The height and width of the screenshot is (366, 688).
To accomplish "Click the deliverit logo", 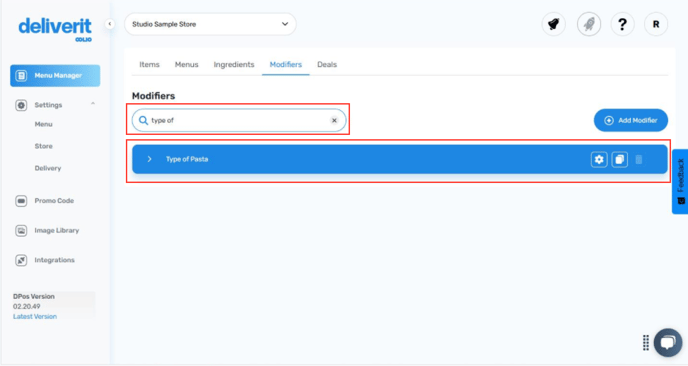I will pyautogui.click(x=55, y=29).
